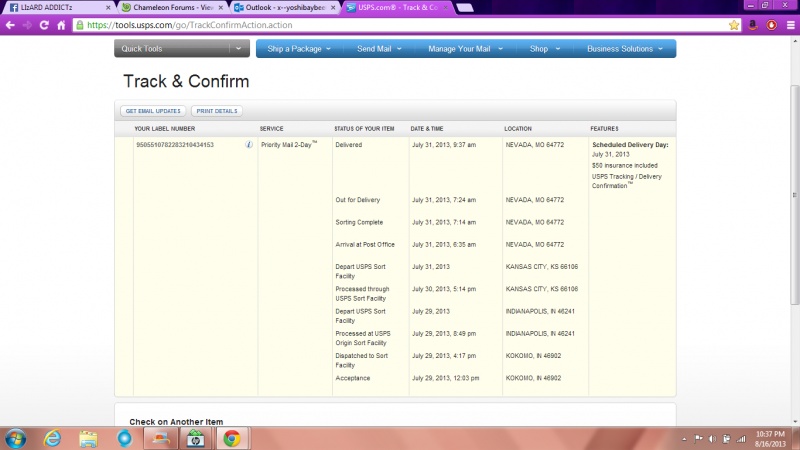This screenshot has width=800, height=450.
Task: Click the Action Center flag icon
Action: point(698,439)
